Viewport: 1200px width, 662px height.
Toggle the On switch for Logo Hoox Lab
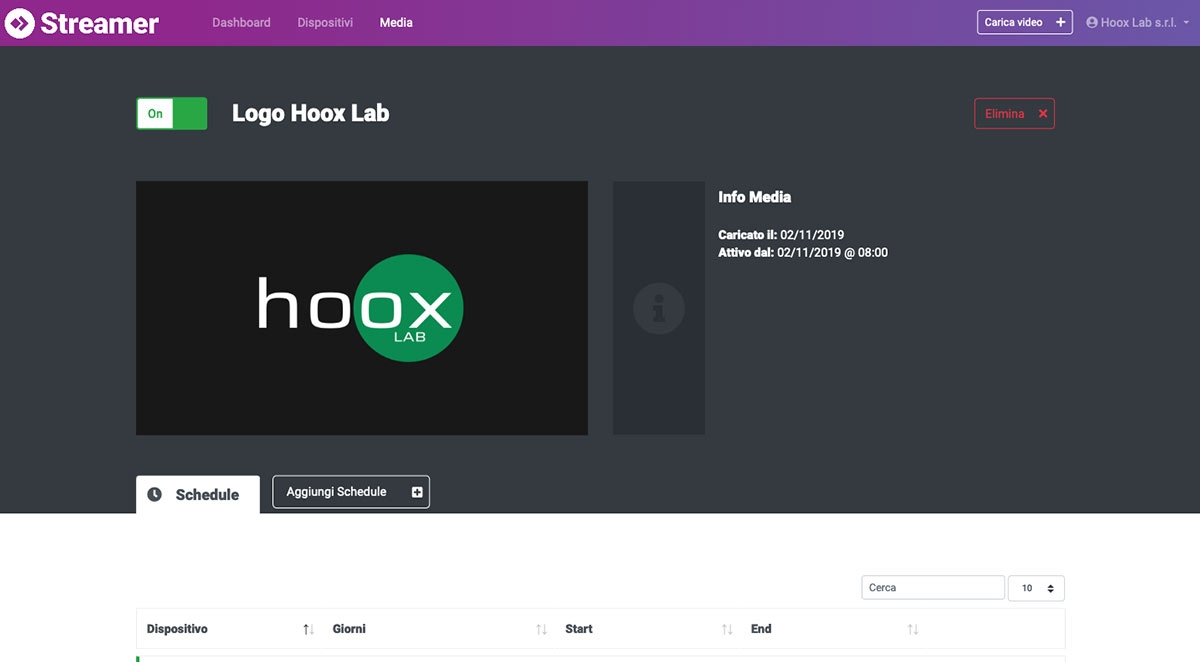171,114
